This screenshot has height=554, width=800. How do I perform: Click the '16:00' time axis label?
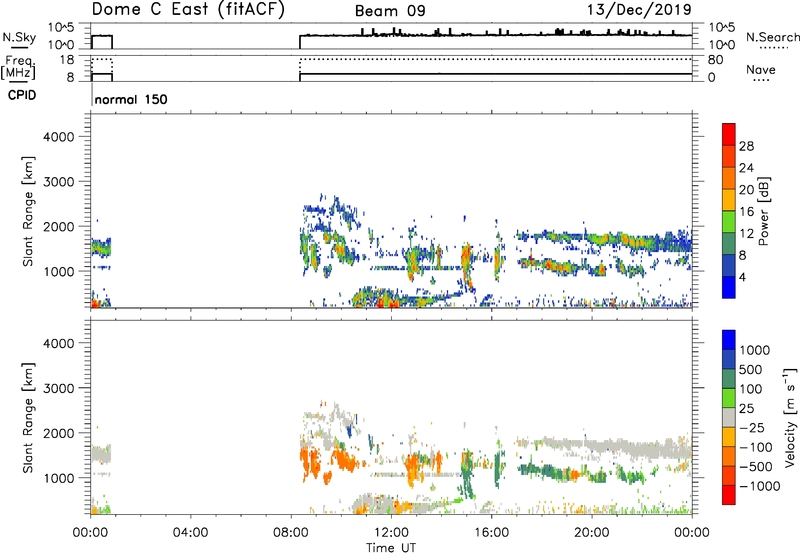click(x=491, y=533)
